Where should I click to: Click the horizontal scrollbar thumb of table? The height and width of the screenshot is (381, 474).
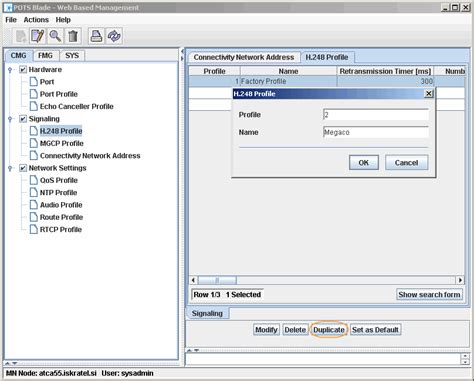pos(217,280)
